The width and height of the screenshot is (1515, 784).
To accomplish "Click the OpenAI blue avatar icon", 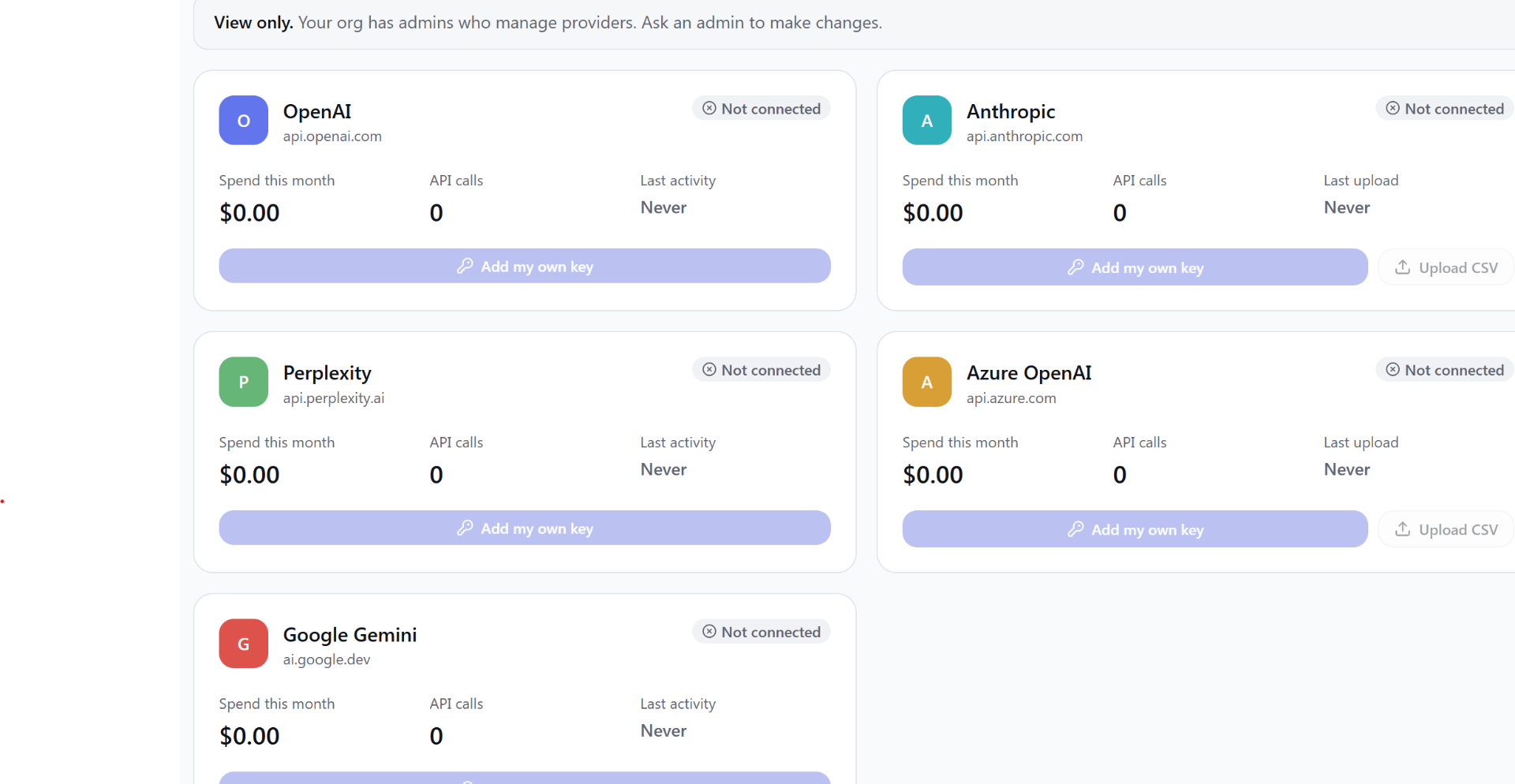I will [x=243, y=120].
